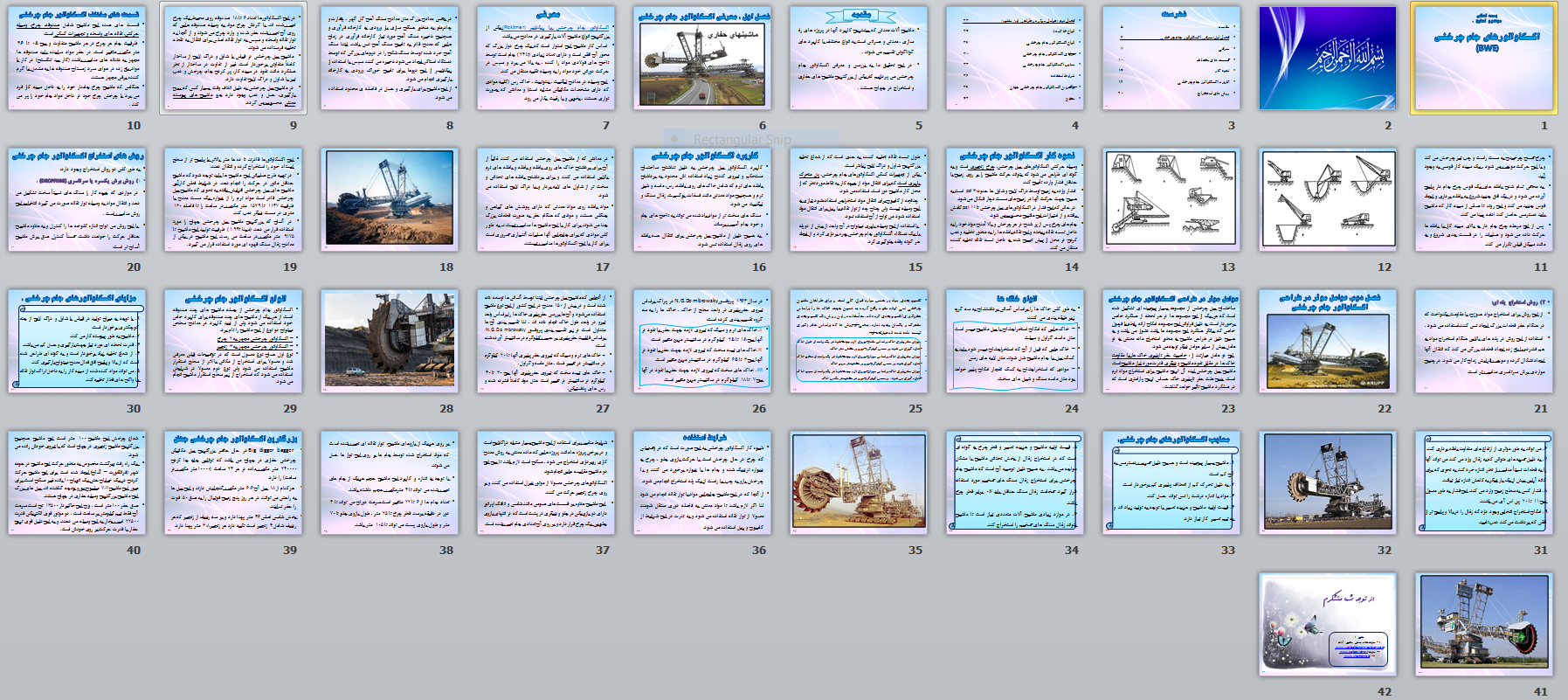Viewport: 1568px width, 700px height.
Task: Click the final butterfly thank-you slide 42
Action: [x=1327, y=625]
